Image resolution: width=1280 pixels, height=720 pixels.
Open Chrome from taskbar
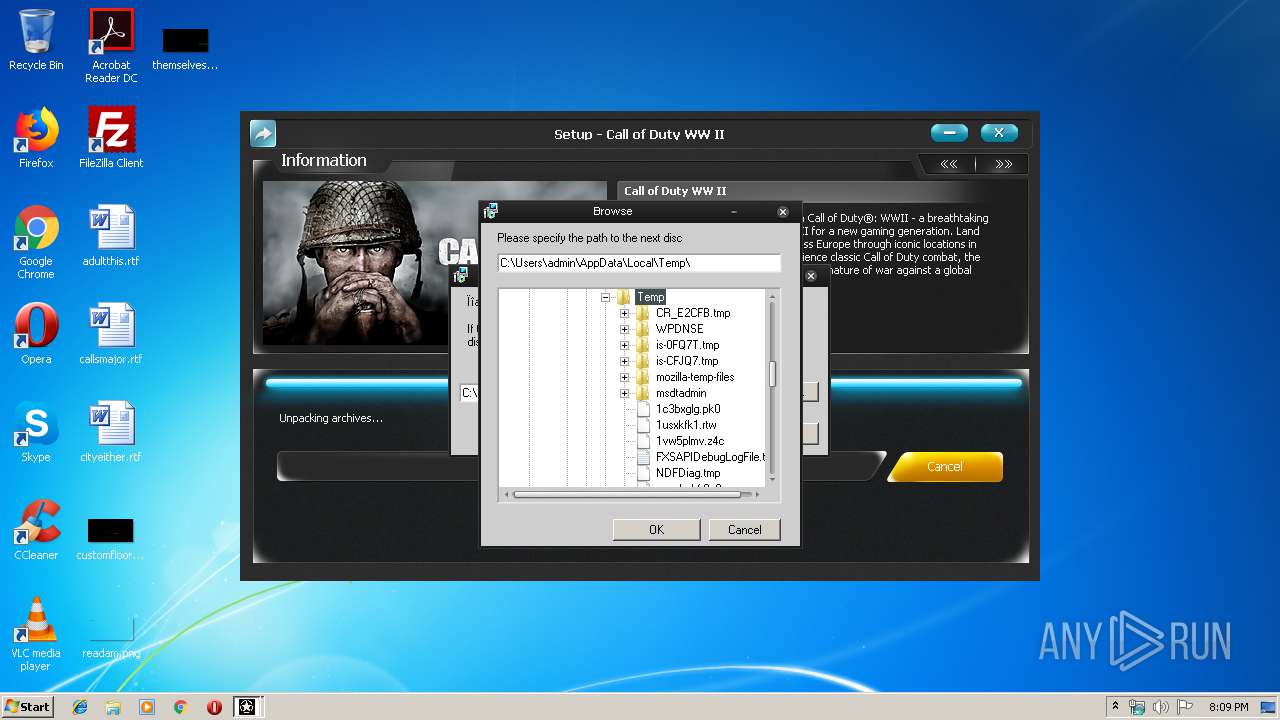pos(181,707)
